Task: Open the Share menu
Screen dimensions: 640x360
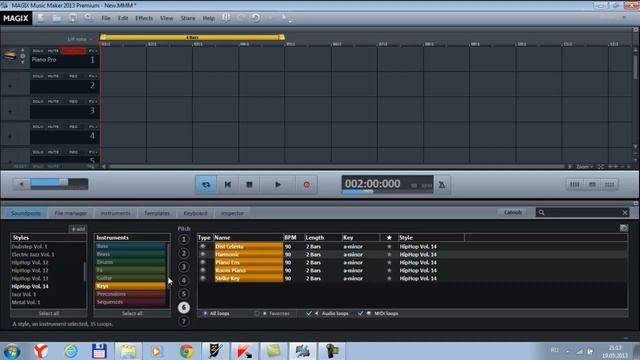Action: (x=188, y=18)
